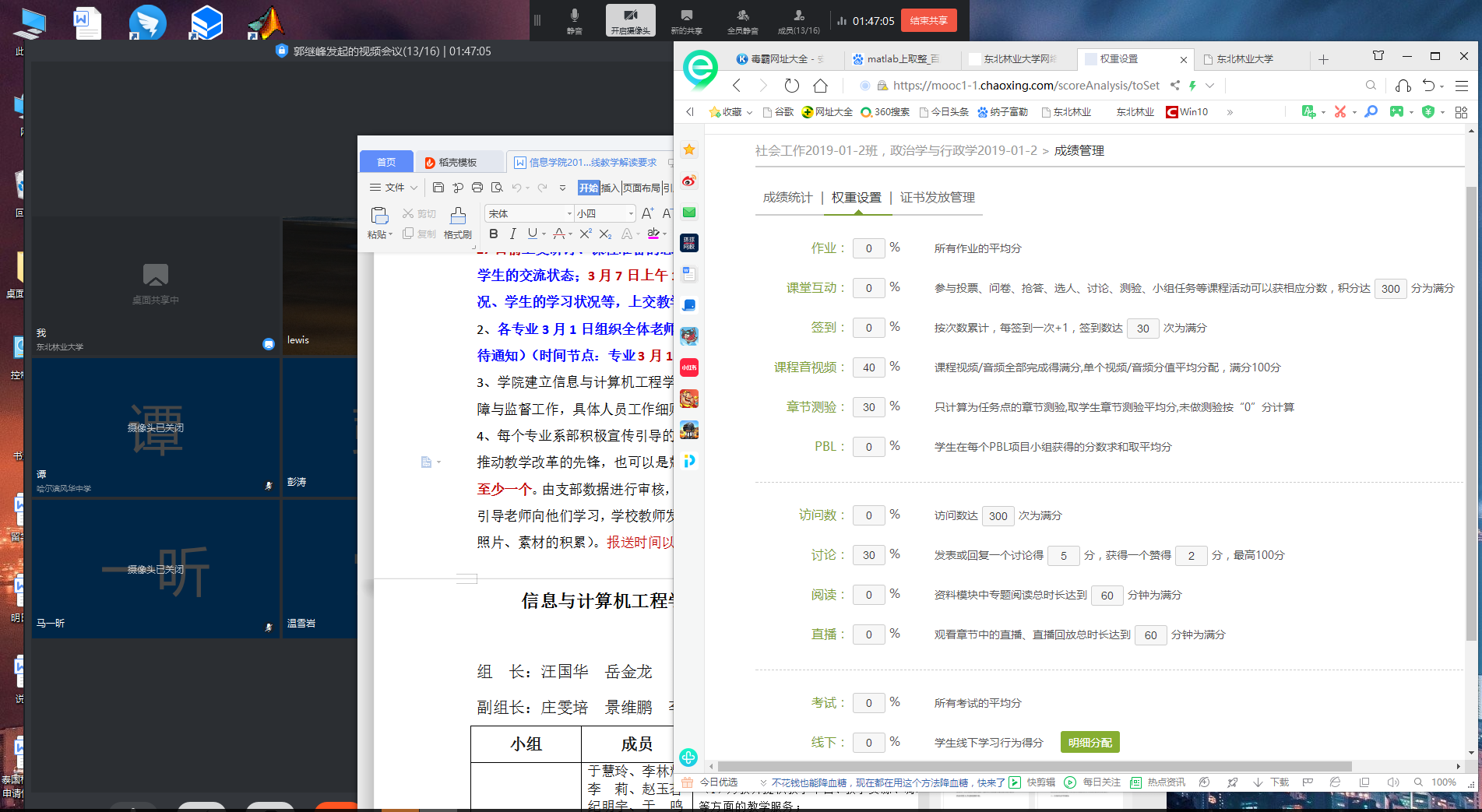
Task: Click the 课程音视频 weight input field
Action: point(868,367)
